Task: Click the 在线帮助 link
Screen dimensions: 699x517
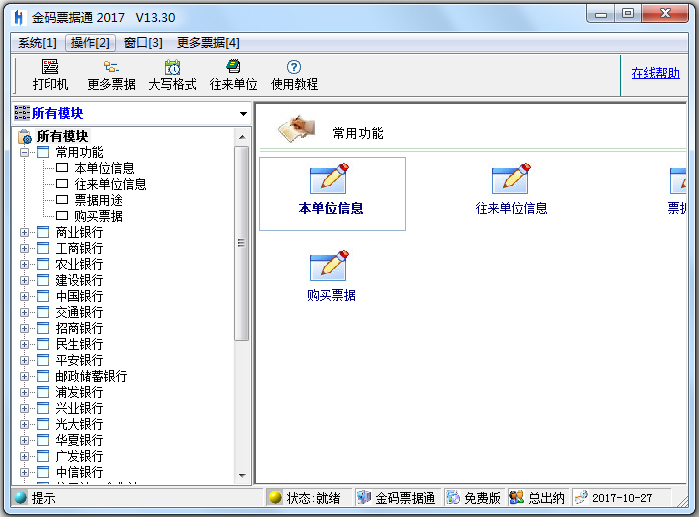Action: coord(655,73)
